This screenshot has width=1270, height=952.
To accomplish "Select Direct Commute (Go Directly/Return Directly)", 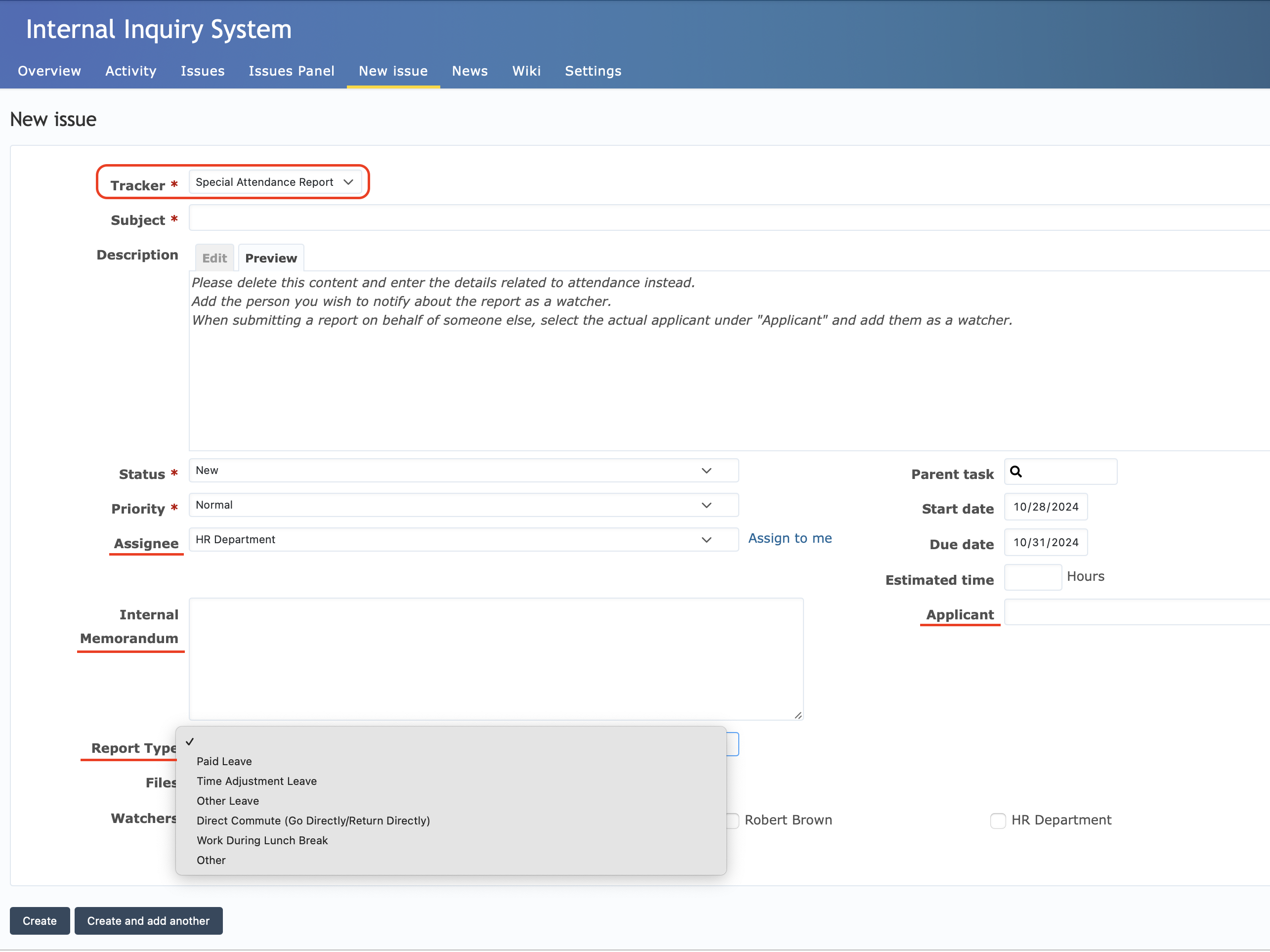I will pos(313,821).
